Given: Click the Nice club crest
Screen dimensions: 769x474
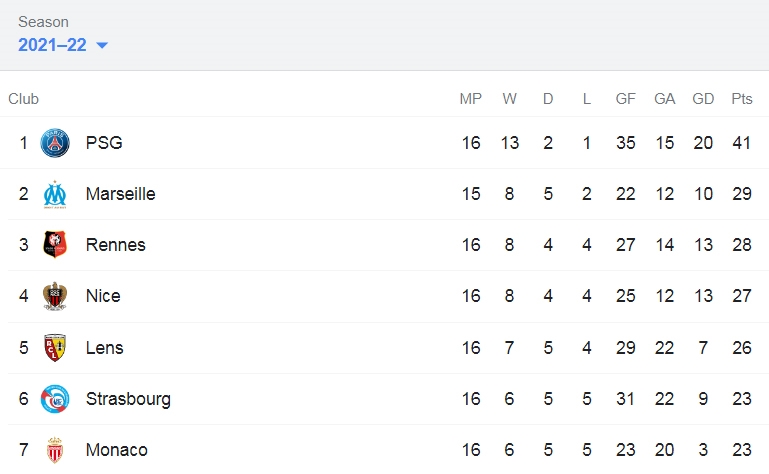Looking at the screenshot, I should [x=55, y=296].
